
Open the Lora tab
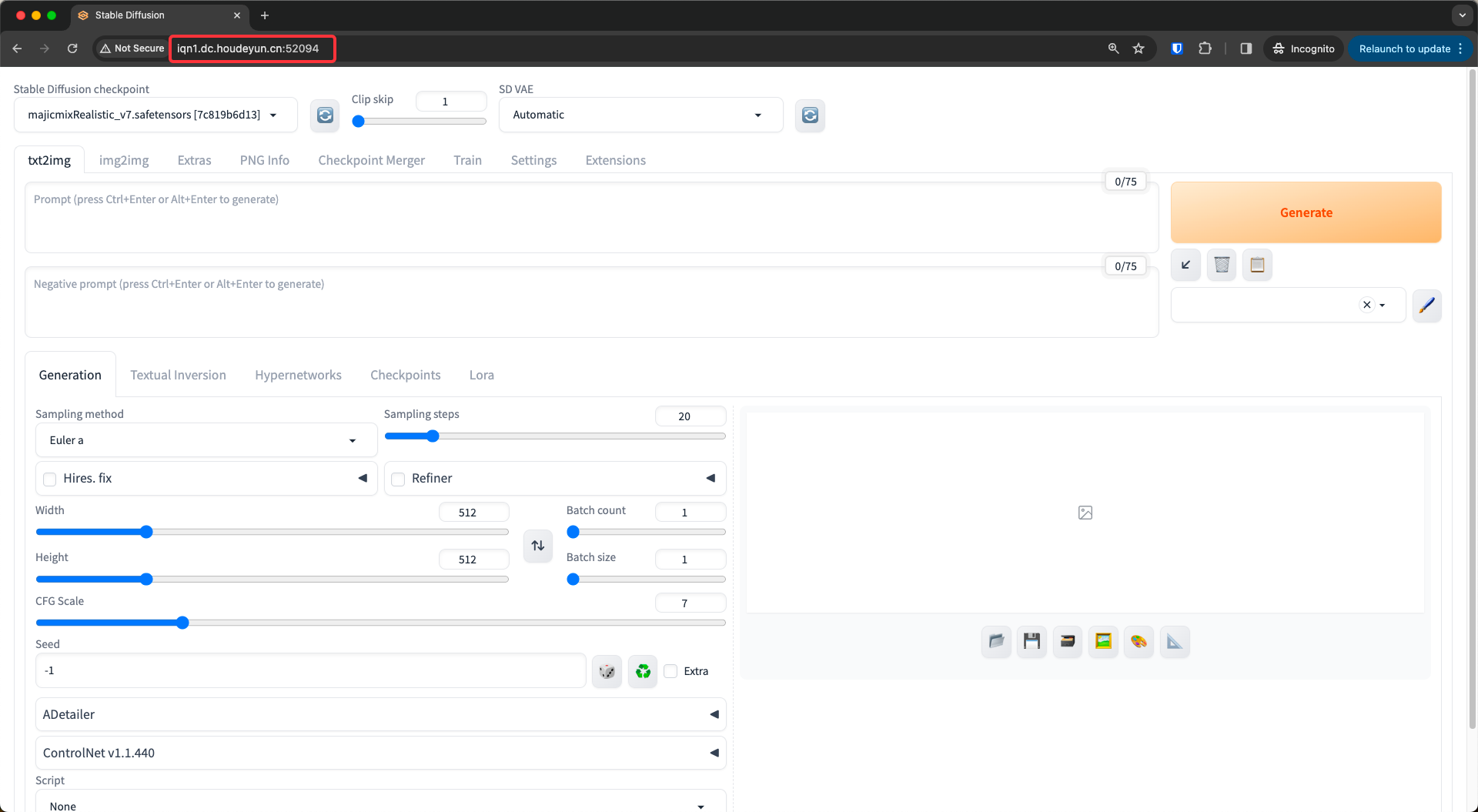(x=481, y=375)
